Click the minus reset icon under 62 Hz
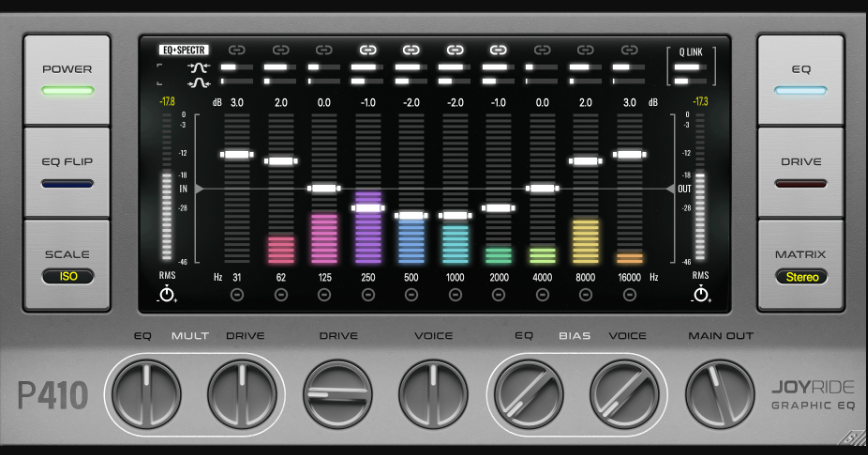Image resolution: width=868 pixels, height=455 pixels. click(x=281, y=295)
